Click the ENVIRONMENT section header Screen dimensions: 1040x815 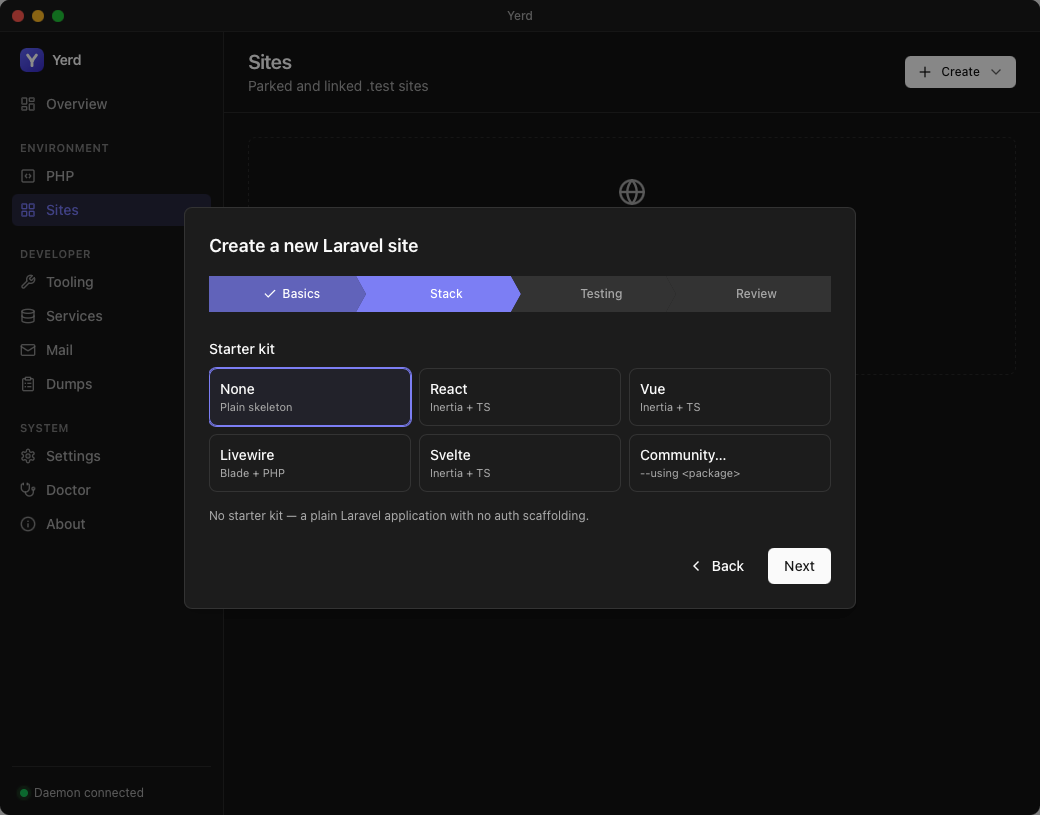(64, 148)
